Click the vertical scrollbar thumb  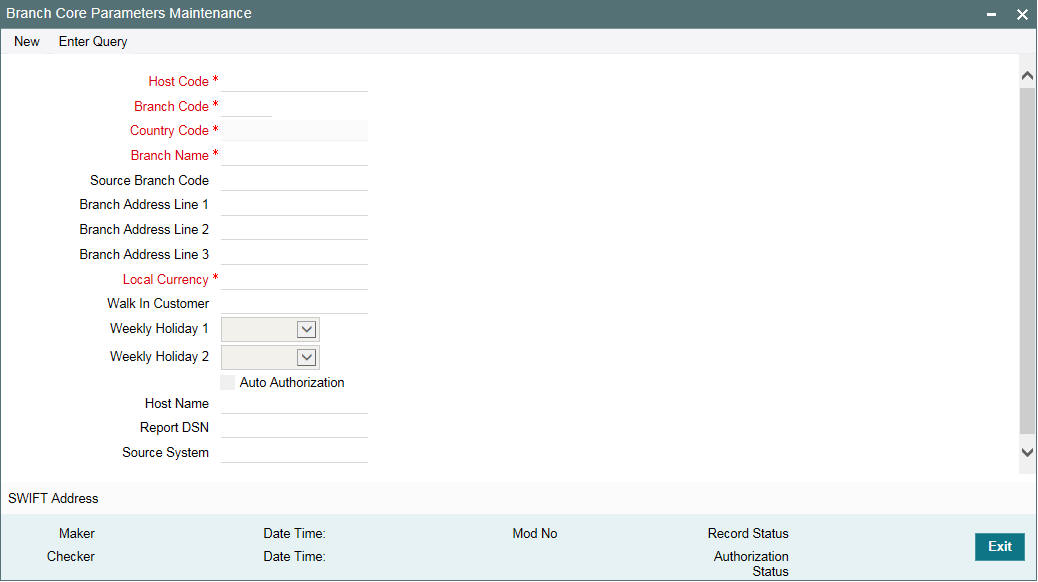[x=1027, y=261]
